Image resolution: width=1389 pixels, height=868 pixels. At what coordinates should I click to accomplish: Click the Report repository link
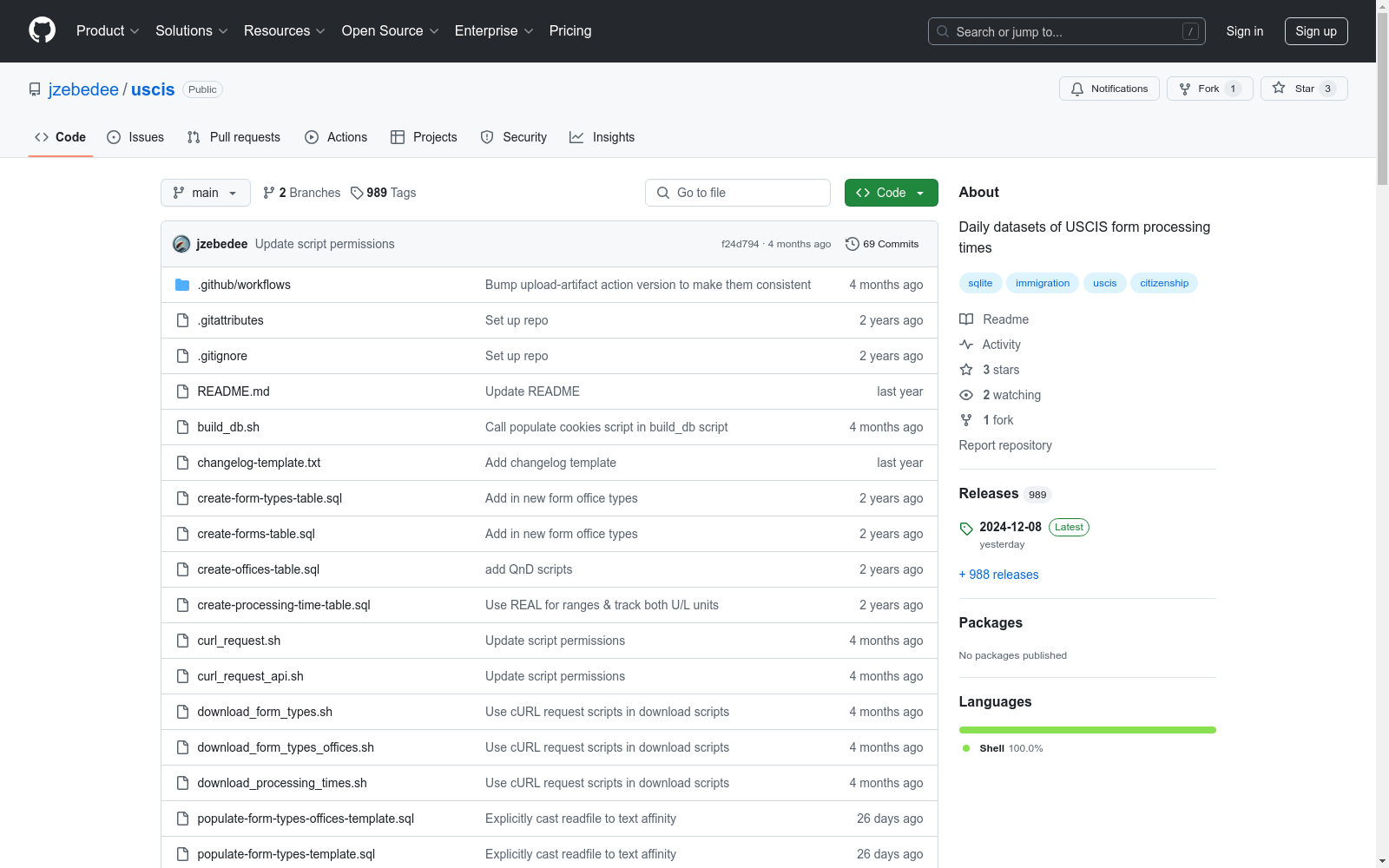[1005, 445]
